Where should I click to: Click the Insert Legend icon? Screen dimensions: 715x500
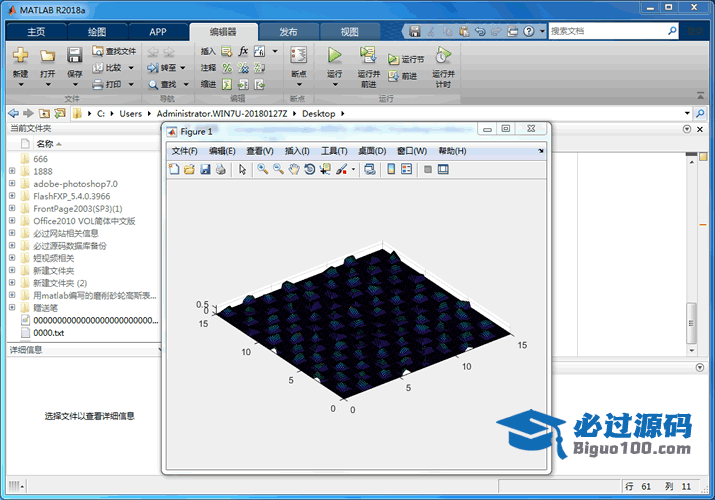(x=406, y=170)
